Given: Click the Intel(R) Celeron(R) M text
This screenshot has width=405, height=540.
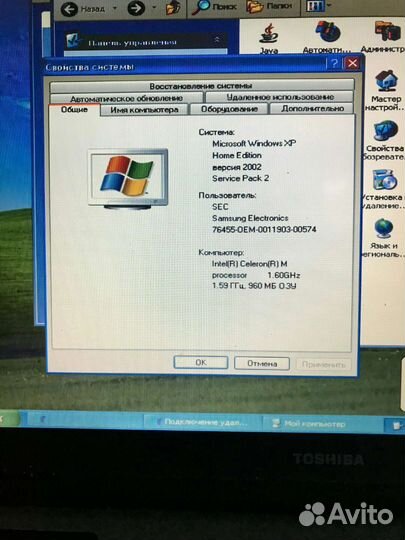Looking at the screenshot, I should (250, 264).
